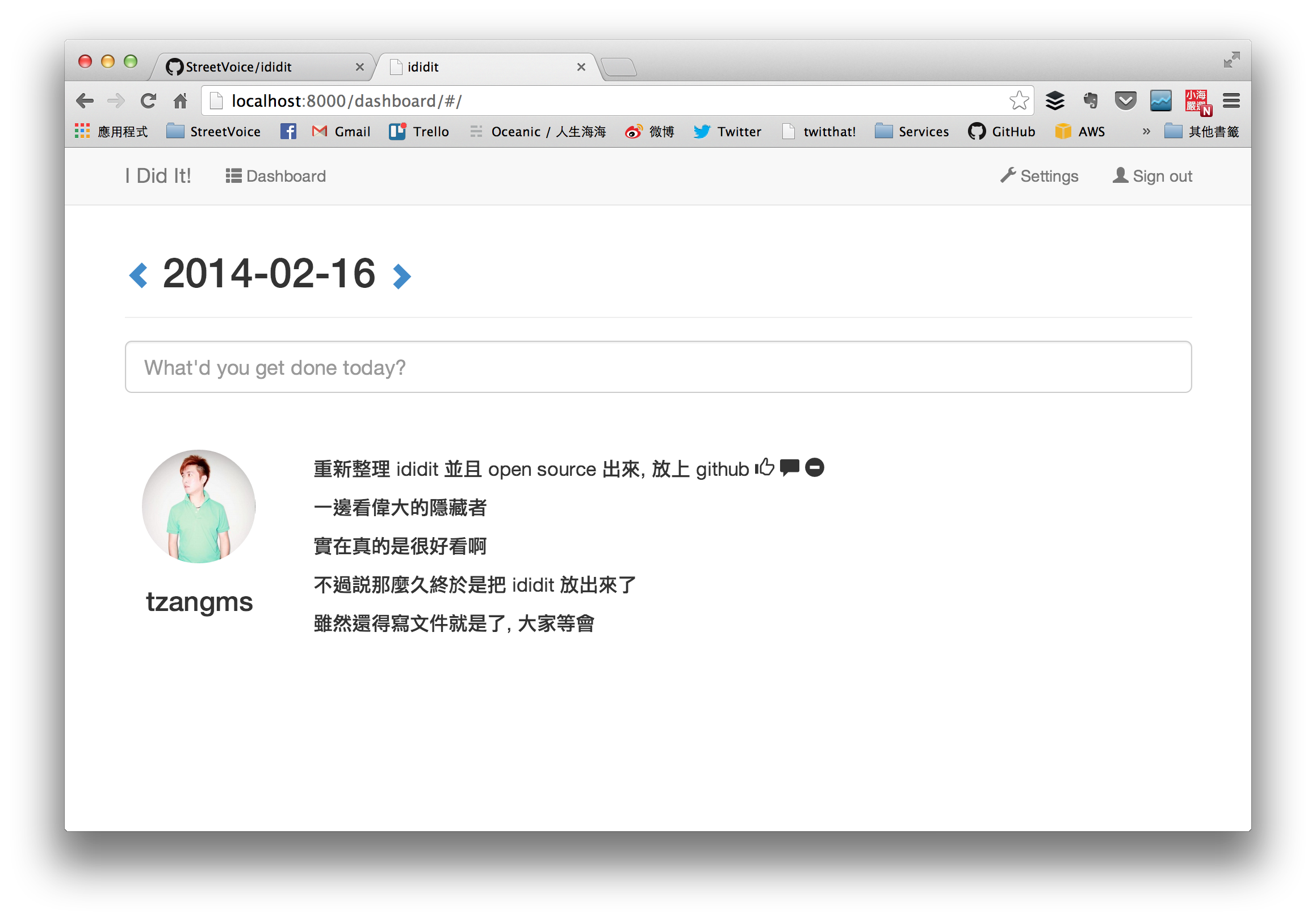Expand hidden bookmarks overflow chevron

pos(1146,132)
